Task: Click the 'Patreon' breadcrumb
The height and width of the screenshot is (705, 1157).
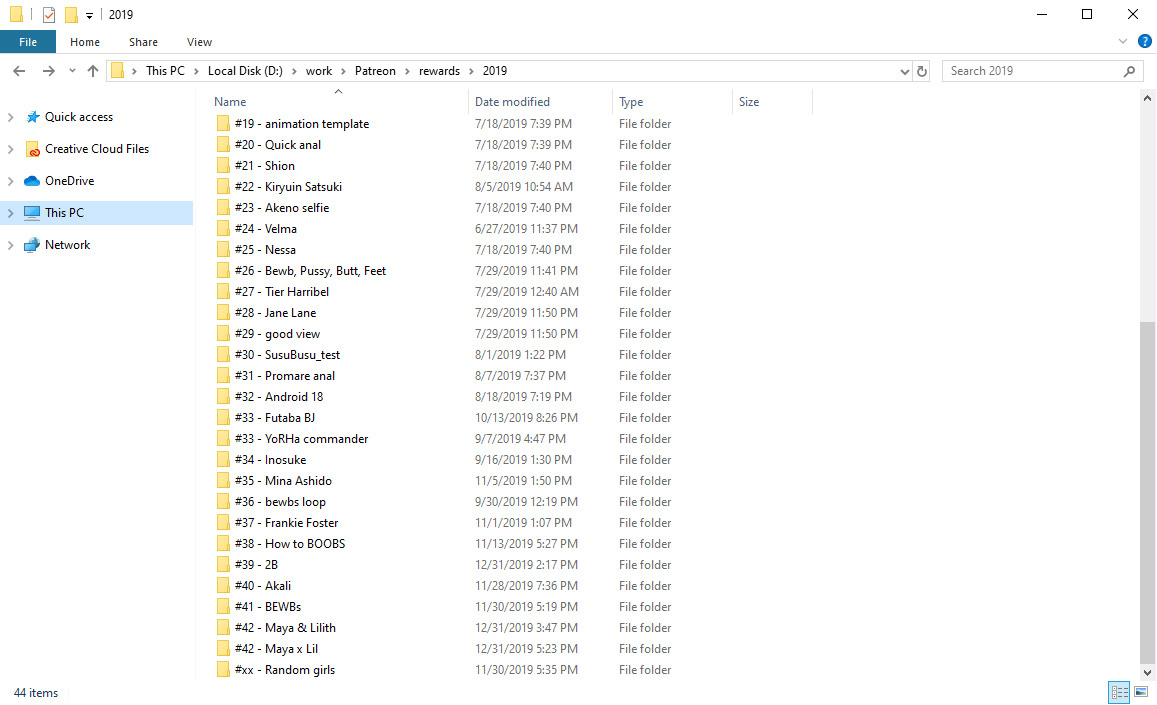Action: tap(375, 71)
